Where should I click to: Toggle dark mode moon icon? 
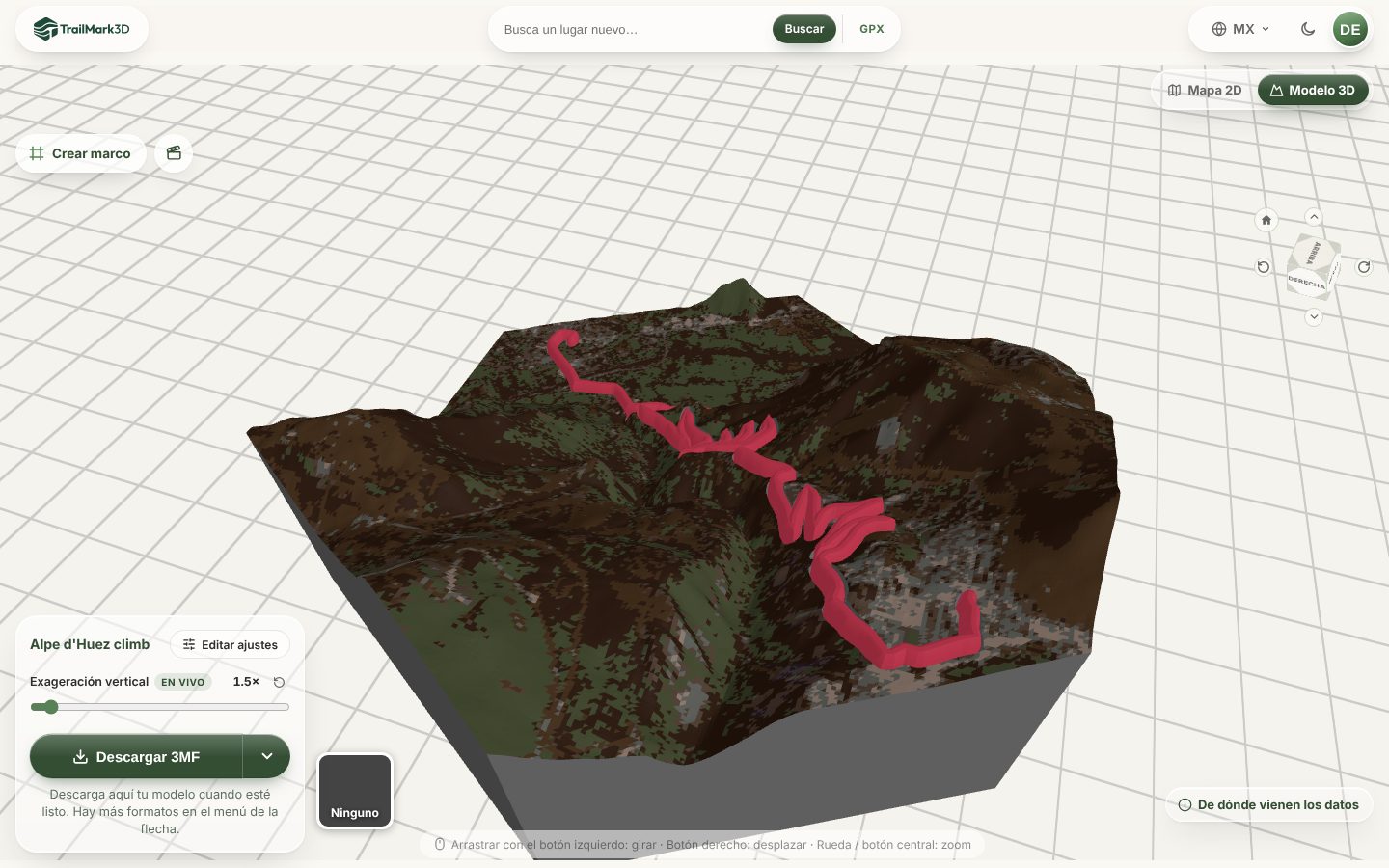1308,29
